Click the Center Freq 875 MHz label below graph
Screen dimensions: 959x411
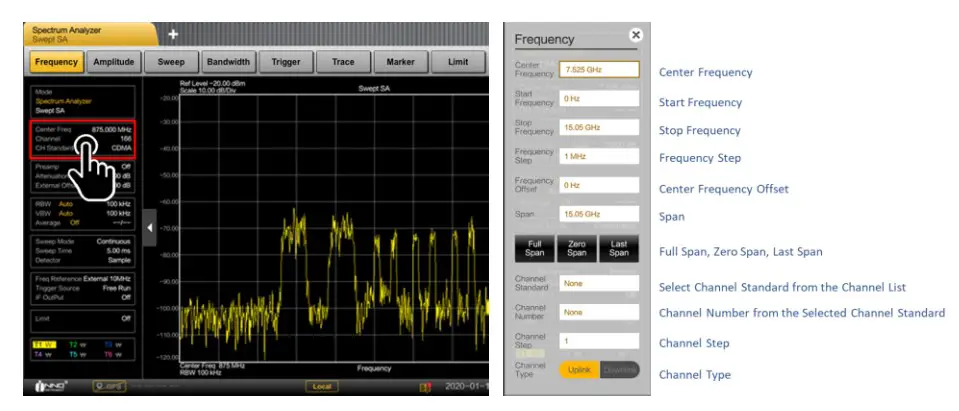[212, 365]
